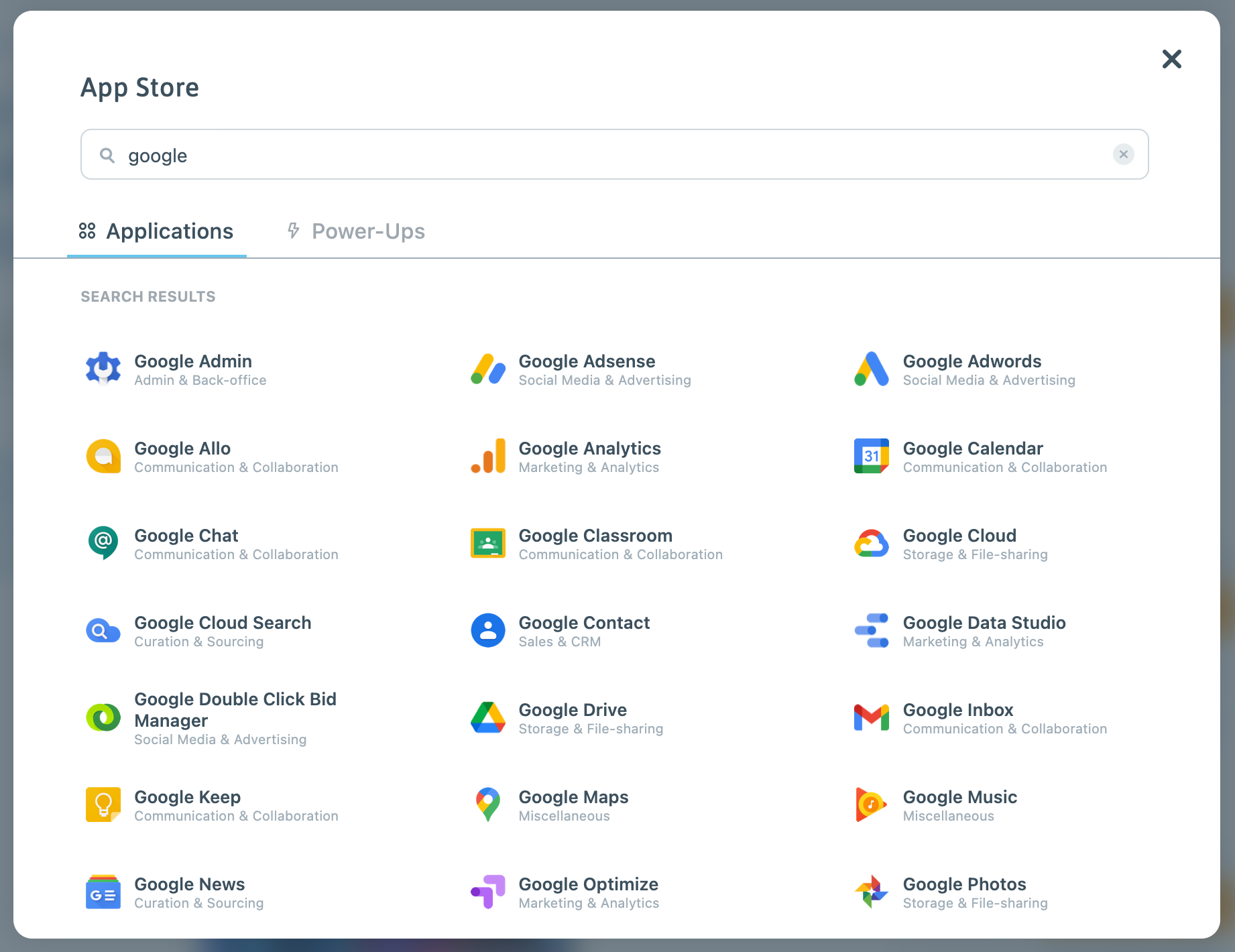Image resolution: width=1235 pixels, height=952 pixels.
Task: Click the Google Contact title
Action: coord(584,623)
